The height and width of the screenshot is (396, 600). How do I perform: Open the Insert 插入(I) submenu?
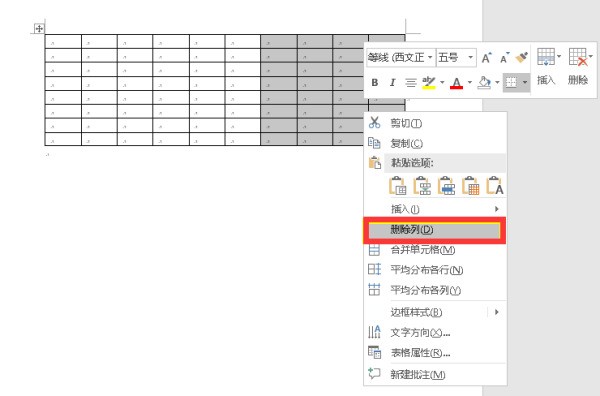tap(435, 209)
